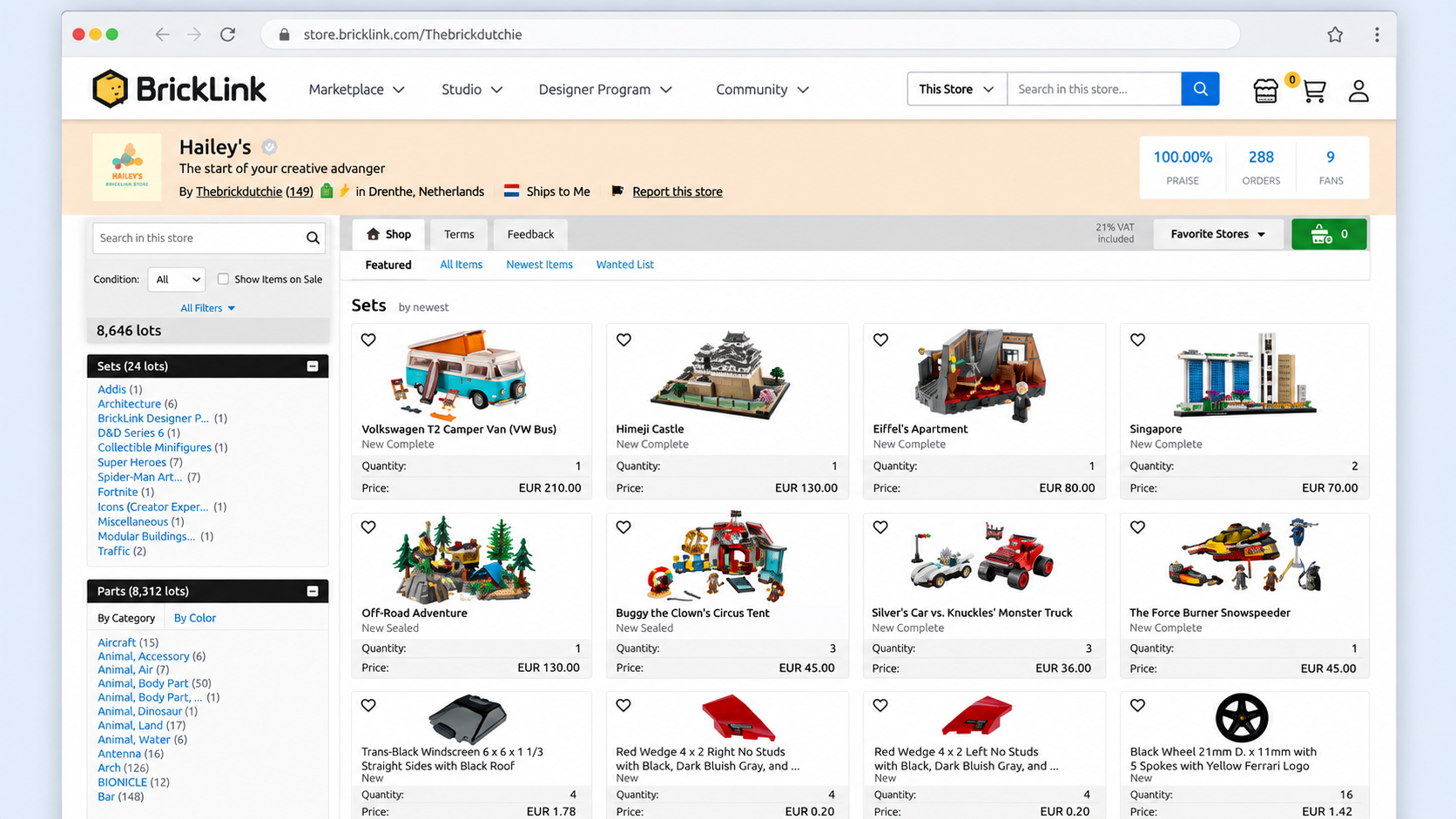Select the Newest Items sub-tab

[539, 265]
